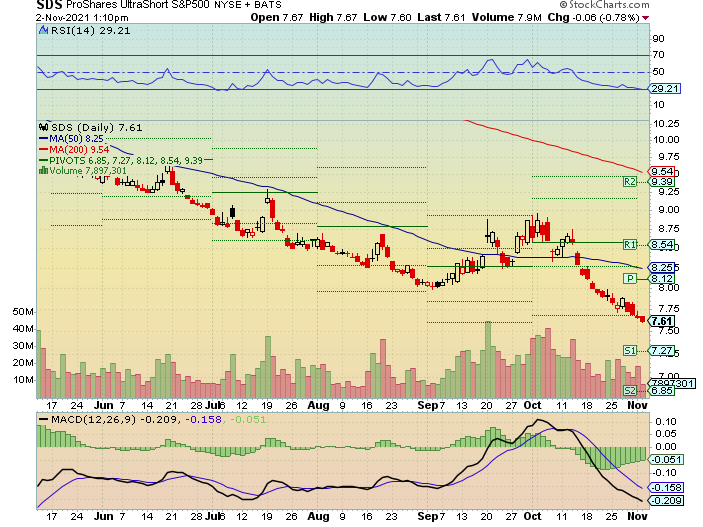Click the candlestick icon beside SDS (Daily)
Image resolution: width=703 pixels, height=527 pixels.
(x=44, y=127)
